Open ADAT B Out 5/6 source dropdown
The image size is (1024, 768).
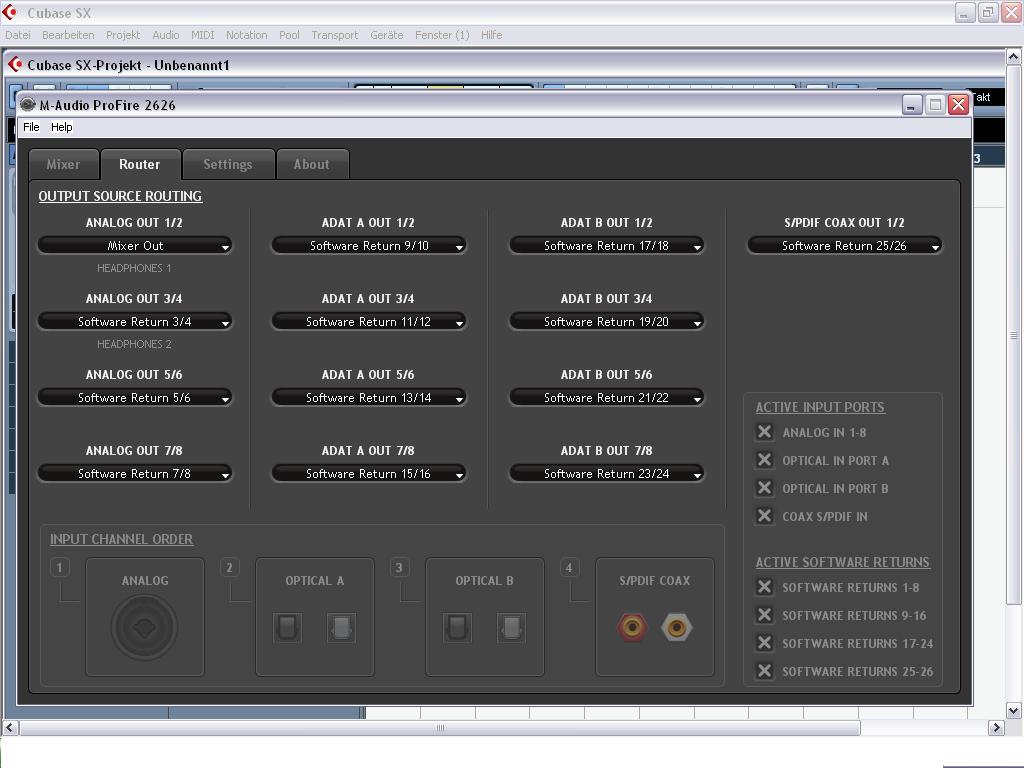(607, 398)
